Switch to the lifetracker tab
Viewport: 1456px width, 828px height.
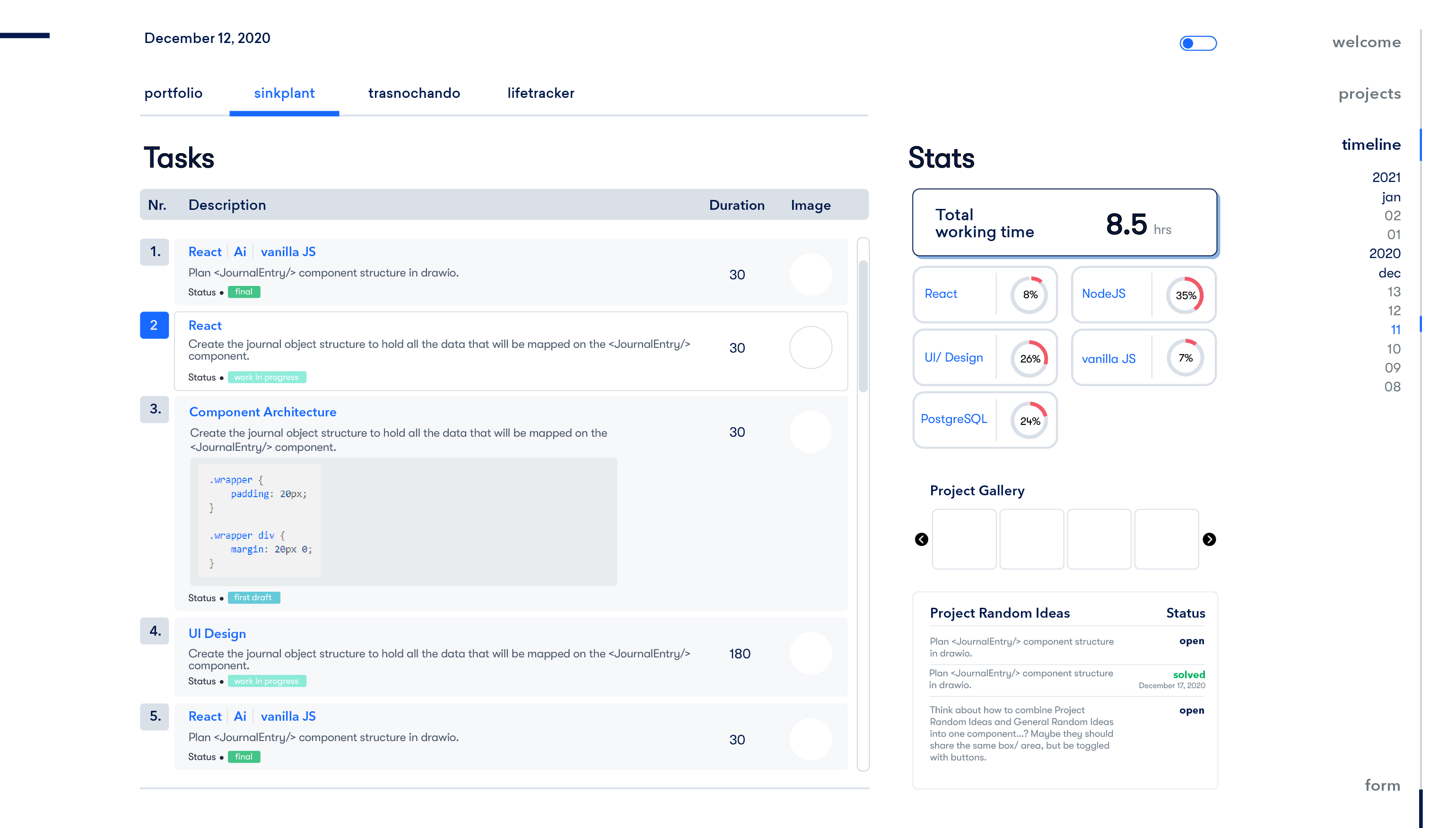tap(541, 93)
